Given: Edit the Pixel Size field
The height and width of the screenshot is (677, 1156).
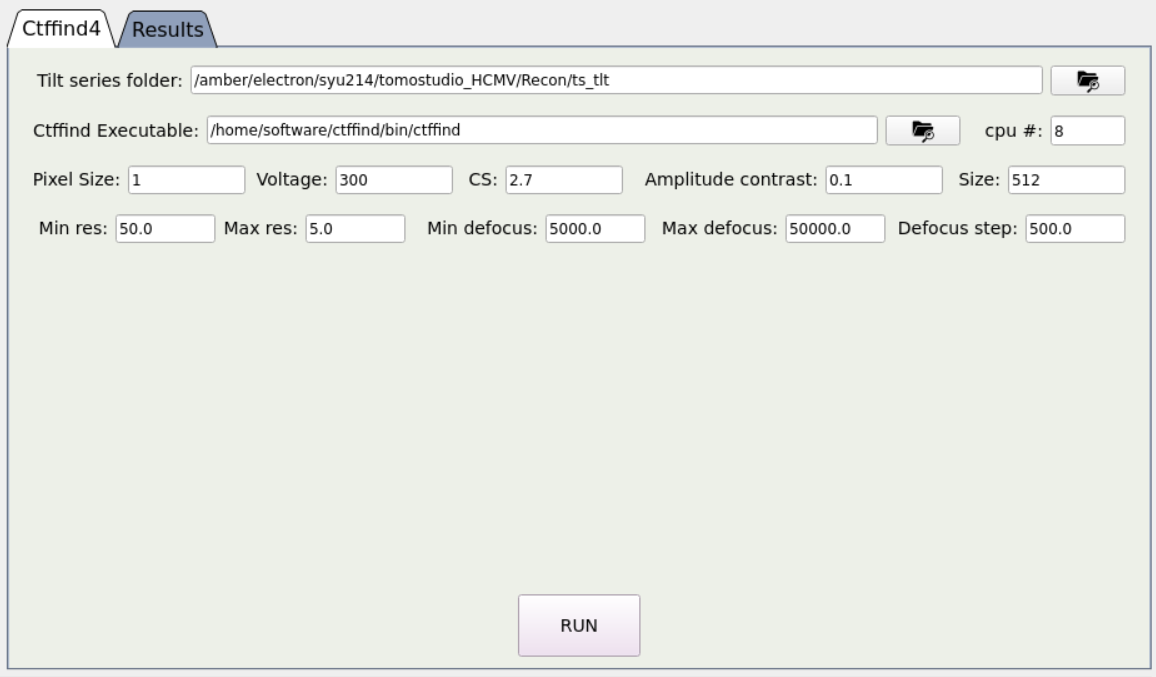Looking at the screenshot, I should [x=187, y=180].
